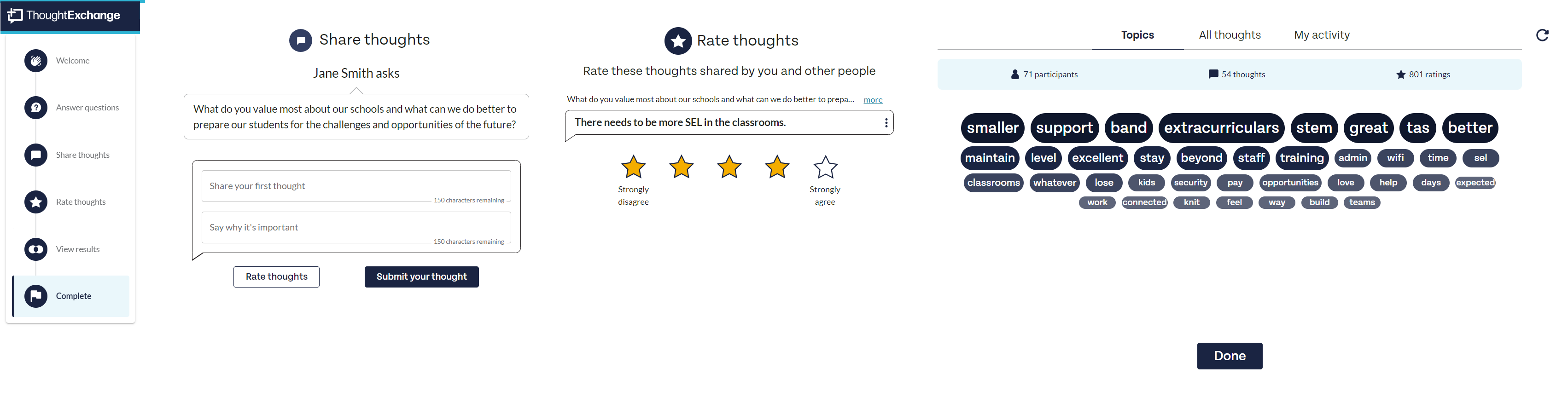
Task: Click the 'Share your first thought' field
Action: tap(356, 186)
